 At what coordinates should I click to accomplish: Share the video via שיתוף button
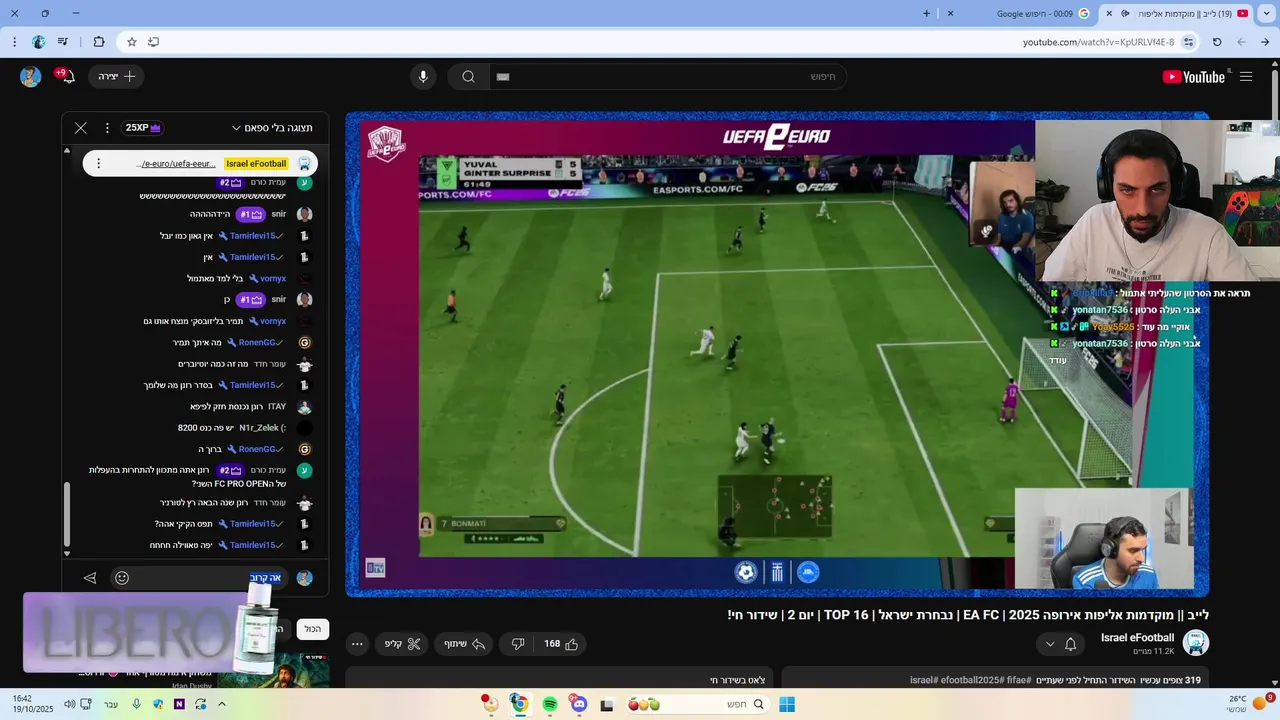465,644
